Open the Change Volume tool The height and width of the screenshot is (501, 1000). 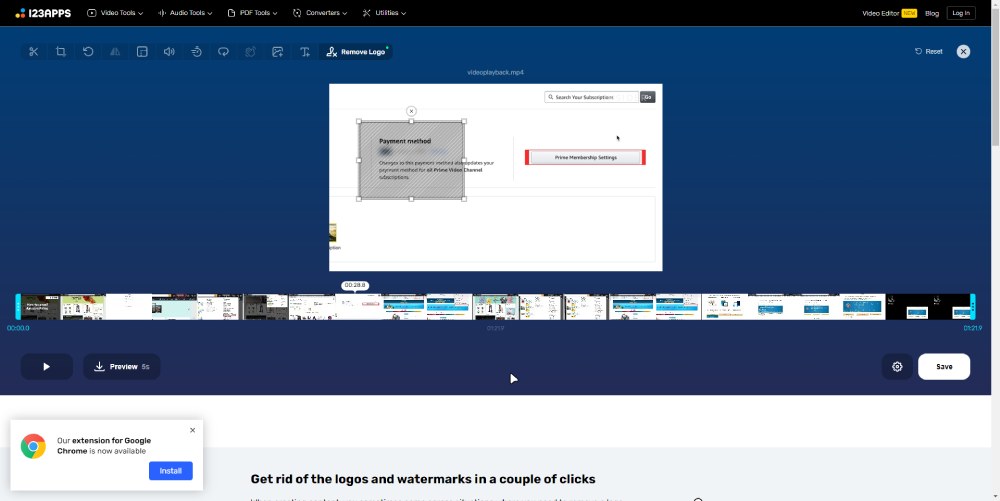(x=169, y=52)
